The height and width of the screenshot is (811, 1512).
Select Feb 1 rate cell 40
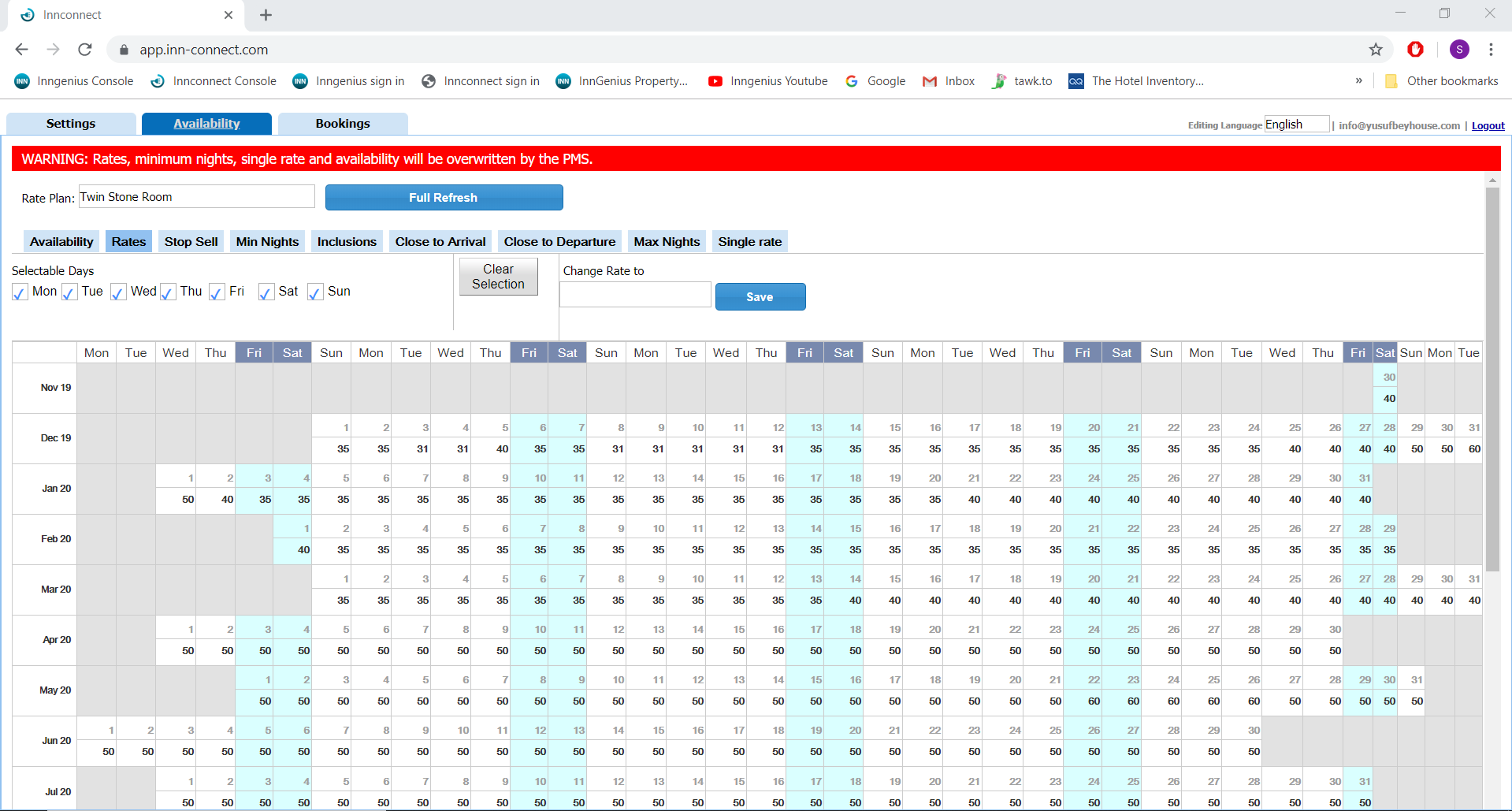293,550
